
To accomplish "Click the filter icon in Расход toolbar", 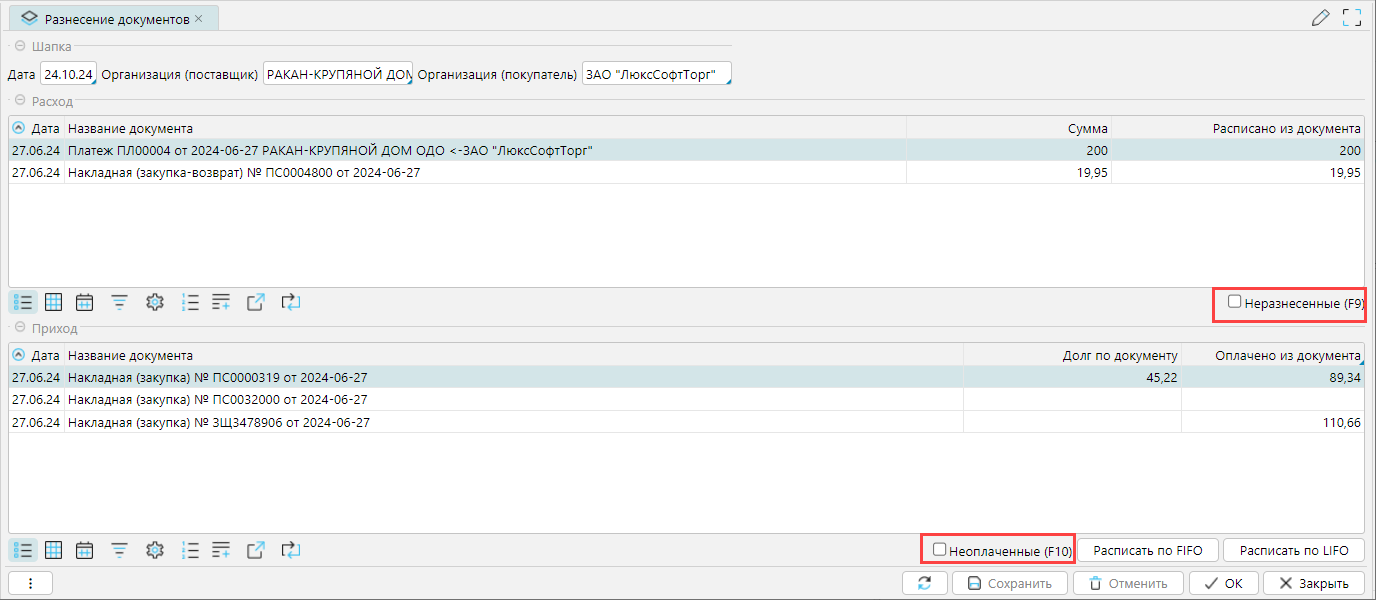I will tap(119, 302).
